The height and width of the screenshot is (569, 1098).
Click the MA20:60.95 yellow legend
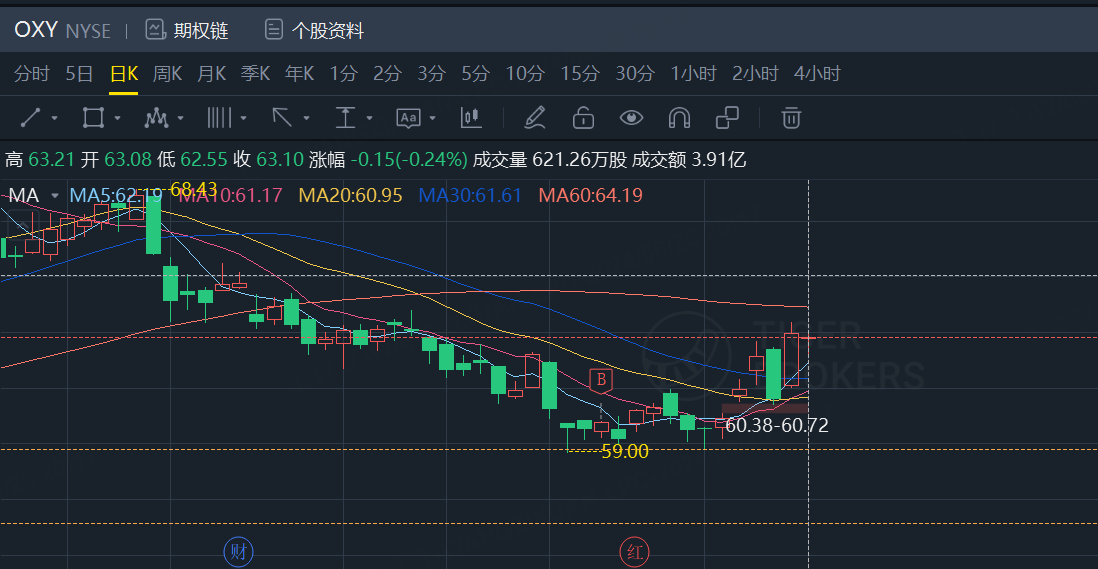coord(350,195)
